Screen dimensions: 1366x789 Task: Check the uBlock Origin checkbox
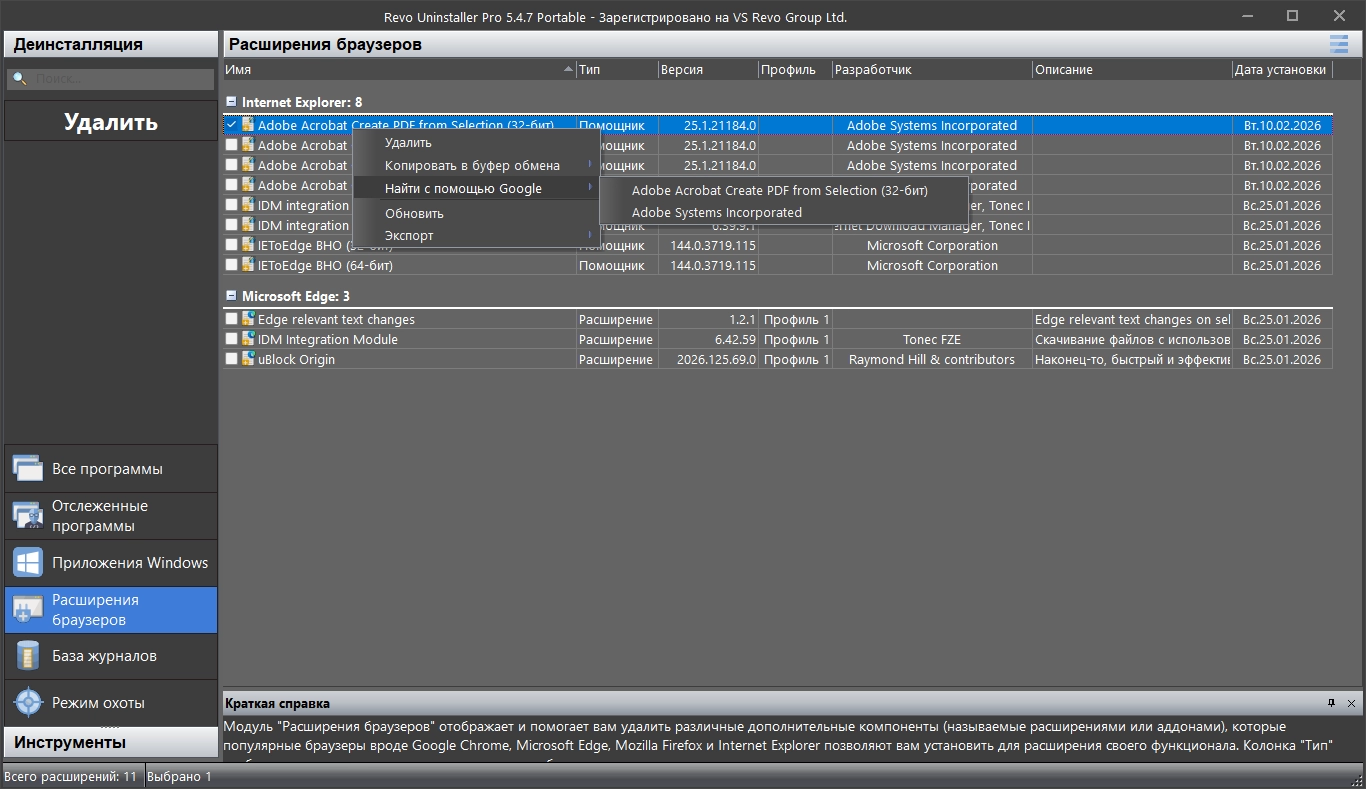point(232,359)
